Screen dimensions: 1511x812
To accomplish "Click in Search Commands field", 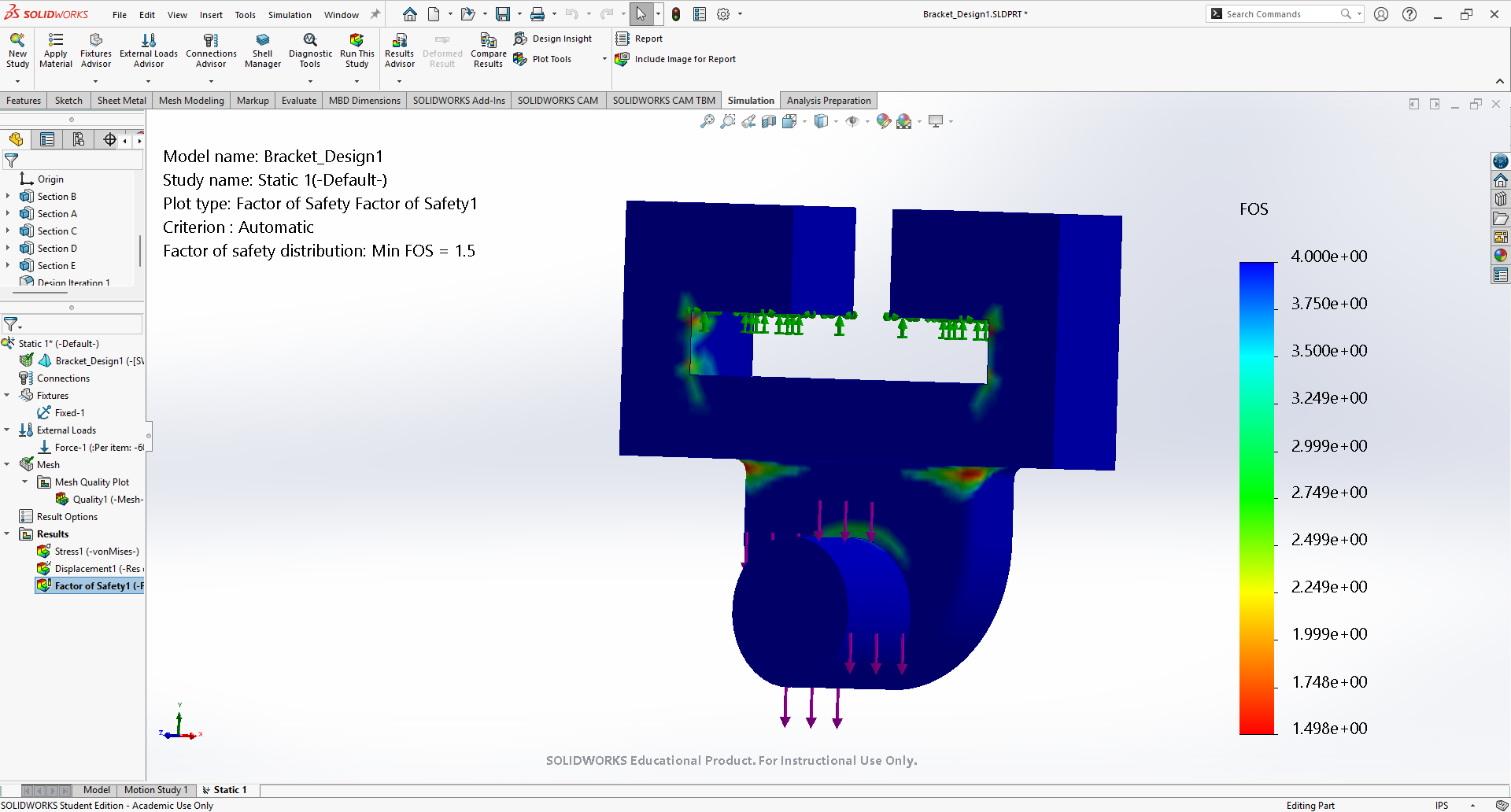I will pos(1283,14).
